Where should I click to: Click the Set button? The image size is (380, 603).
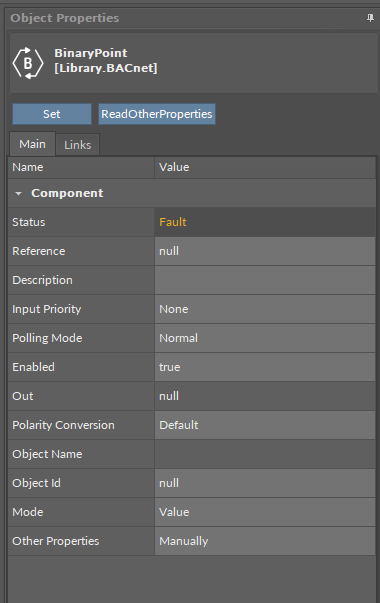coord(52,114)
